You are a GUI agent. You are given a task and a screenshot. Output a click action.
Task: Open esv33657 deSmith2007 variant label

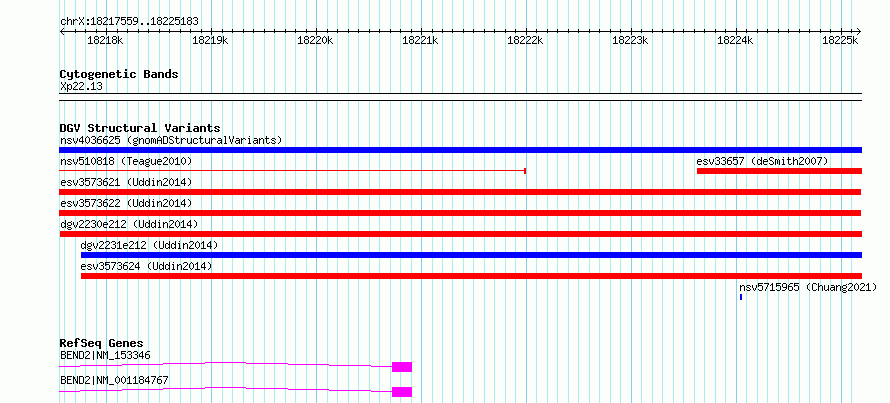tap(762, 161)
